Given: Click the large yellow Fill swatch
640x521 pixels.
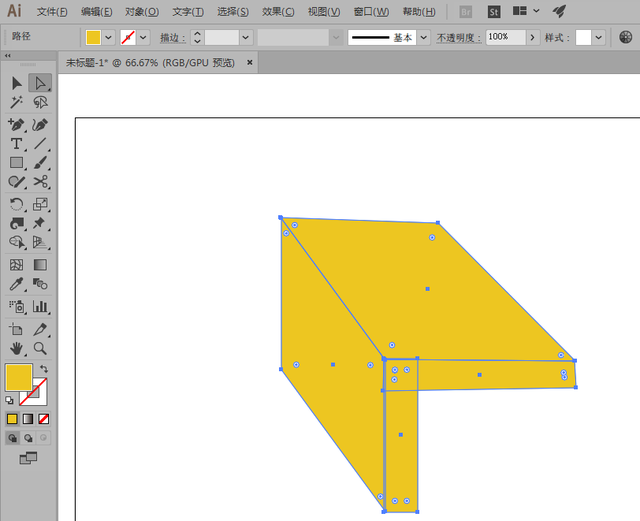Looking at the screenshot, I should tap(18, 377).
